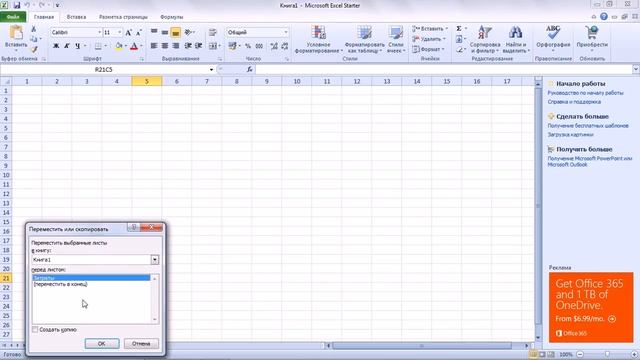Image resolution: width=640 pixels, height=360 pixels.
Task: Open the в книгу dropdown in dialog
Action: [x=155, y=260]
